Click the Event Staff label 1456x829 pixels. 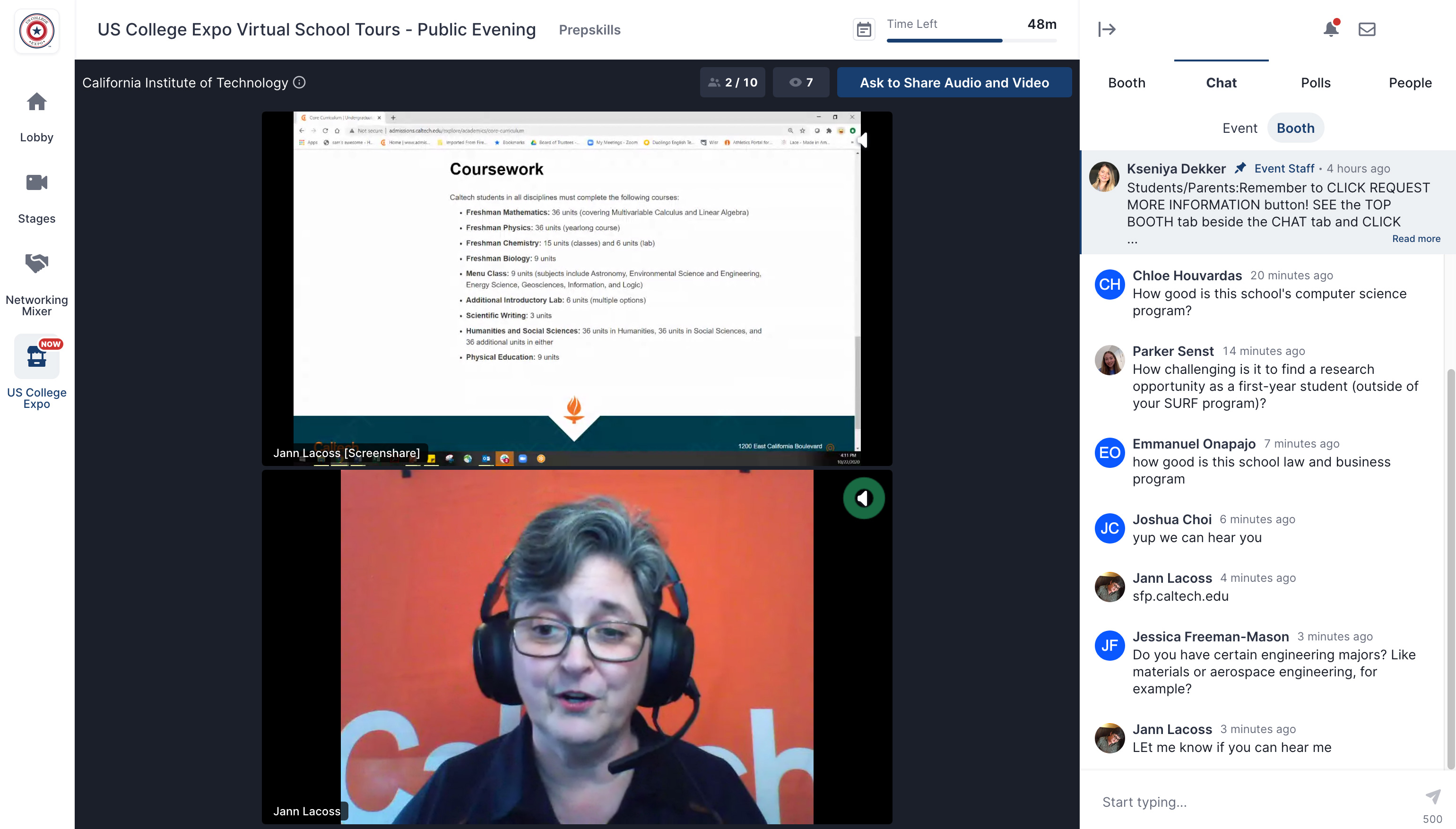point(1284,169)
